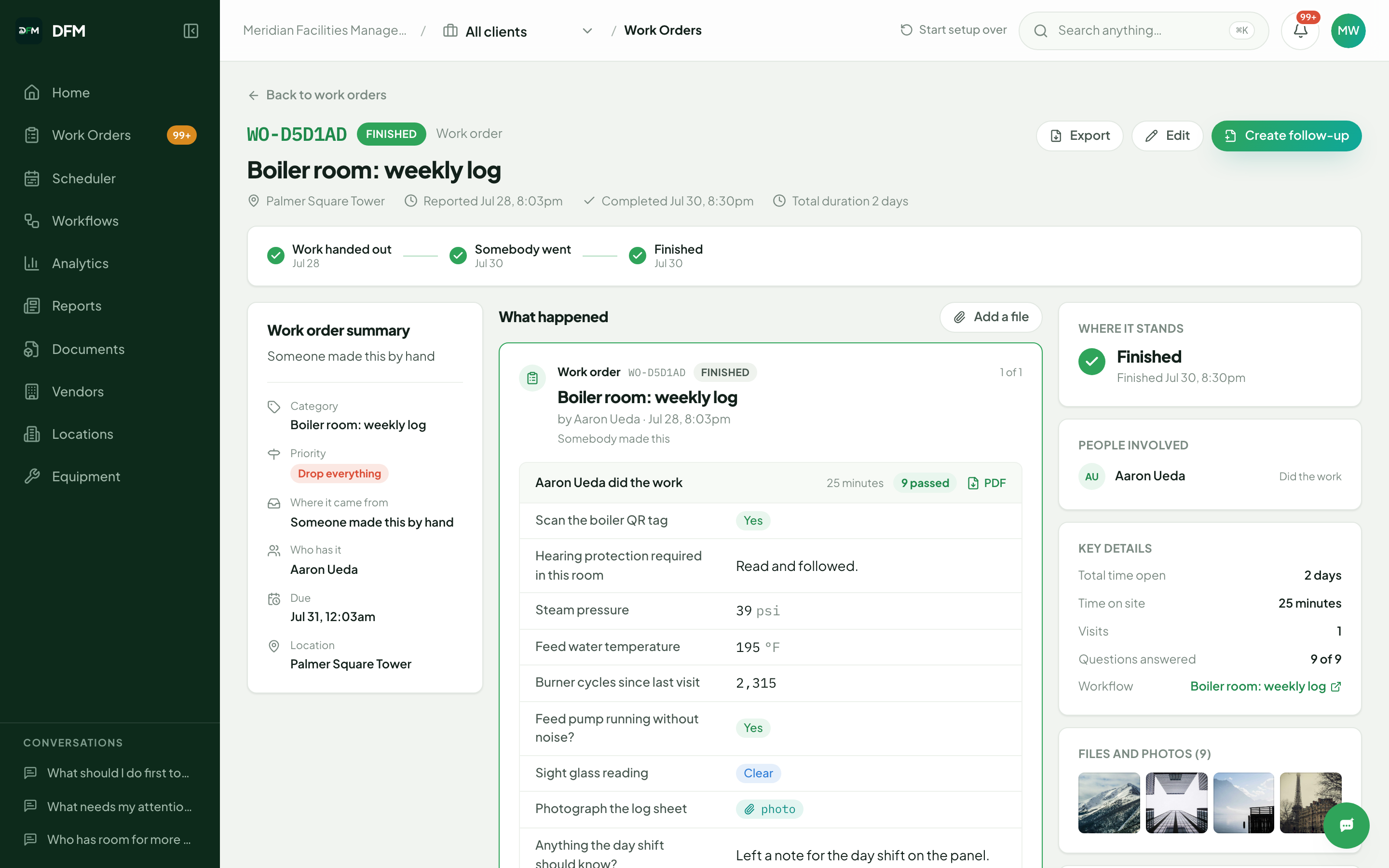Open Locations in the sidebar
This screenshot has height=868, width=1389.
tap(109, 434)
